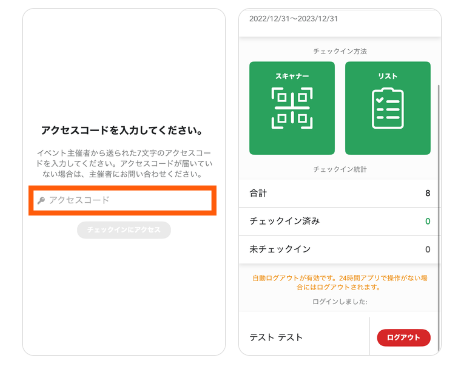Select the 未チェックイン statistics row

click(x=339, y=249)
